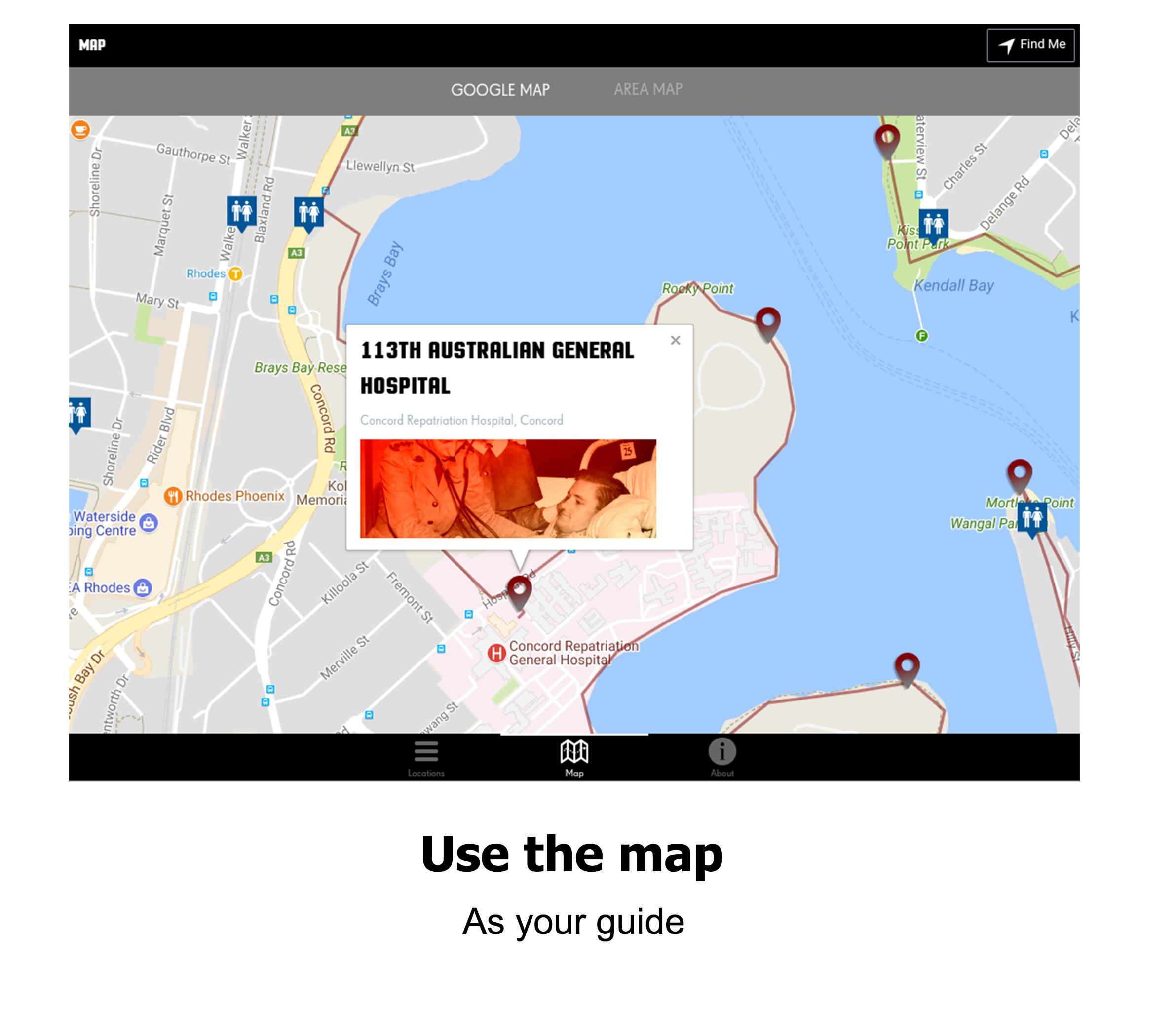Click the Find Me location button
This screenshot has height=1011, width=1176.
1030,45
